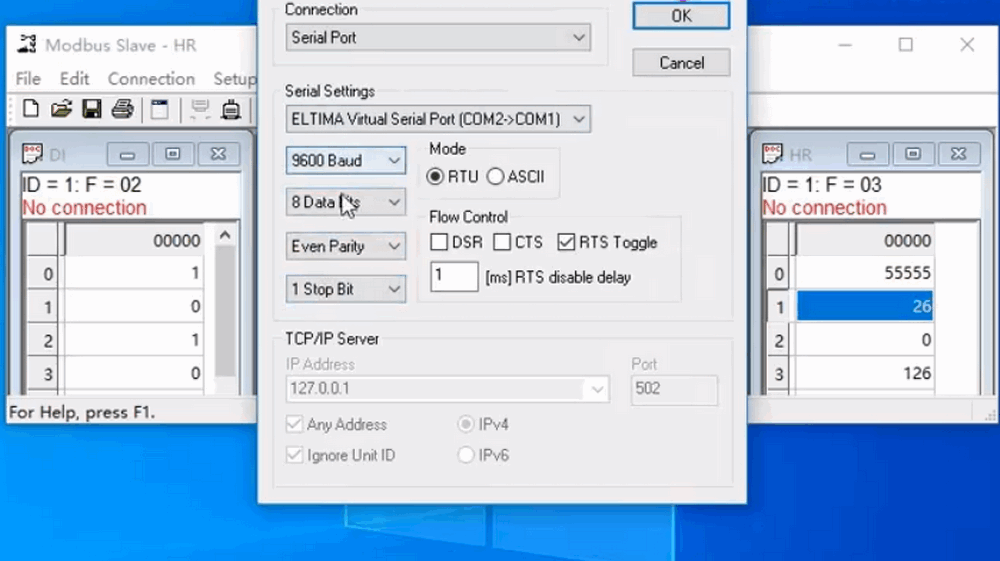The width and height of the screenshot is (1000, 561).
Task: Click the Print toolbar icon
Action: [x=122, y=109]
